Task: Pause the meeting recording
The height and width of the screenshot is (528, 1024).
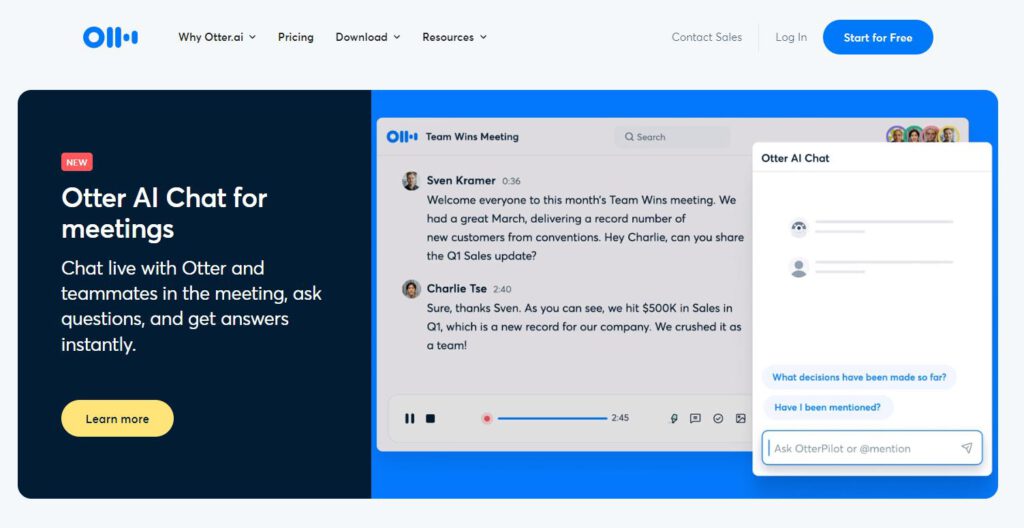Action: tap(409, 418)
